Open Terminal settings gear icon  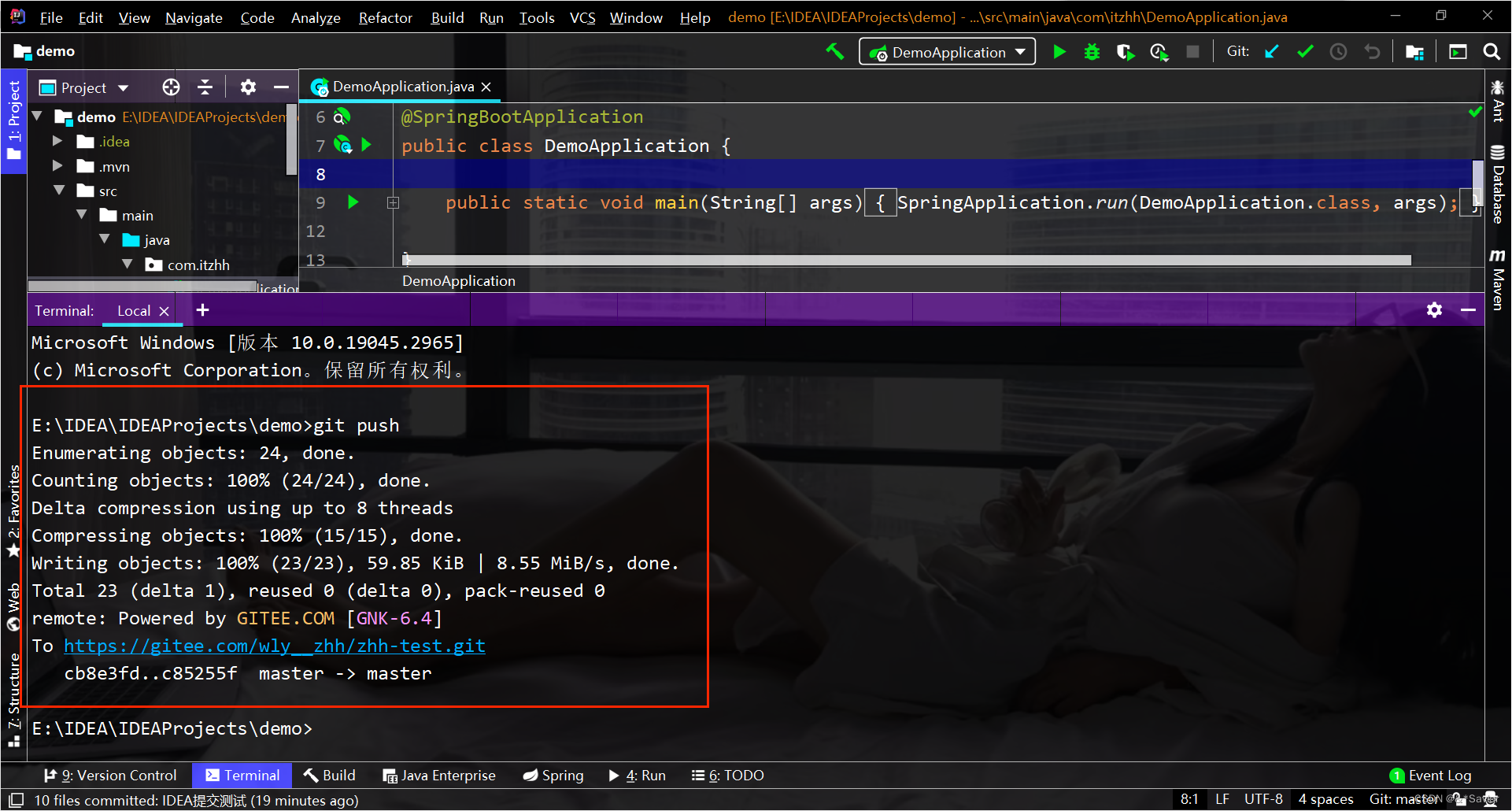point(1434,310)
